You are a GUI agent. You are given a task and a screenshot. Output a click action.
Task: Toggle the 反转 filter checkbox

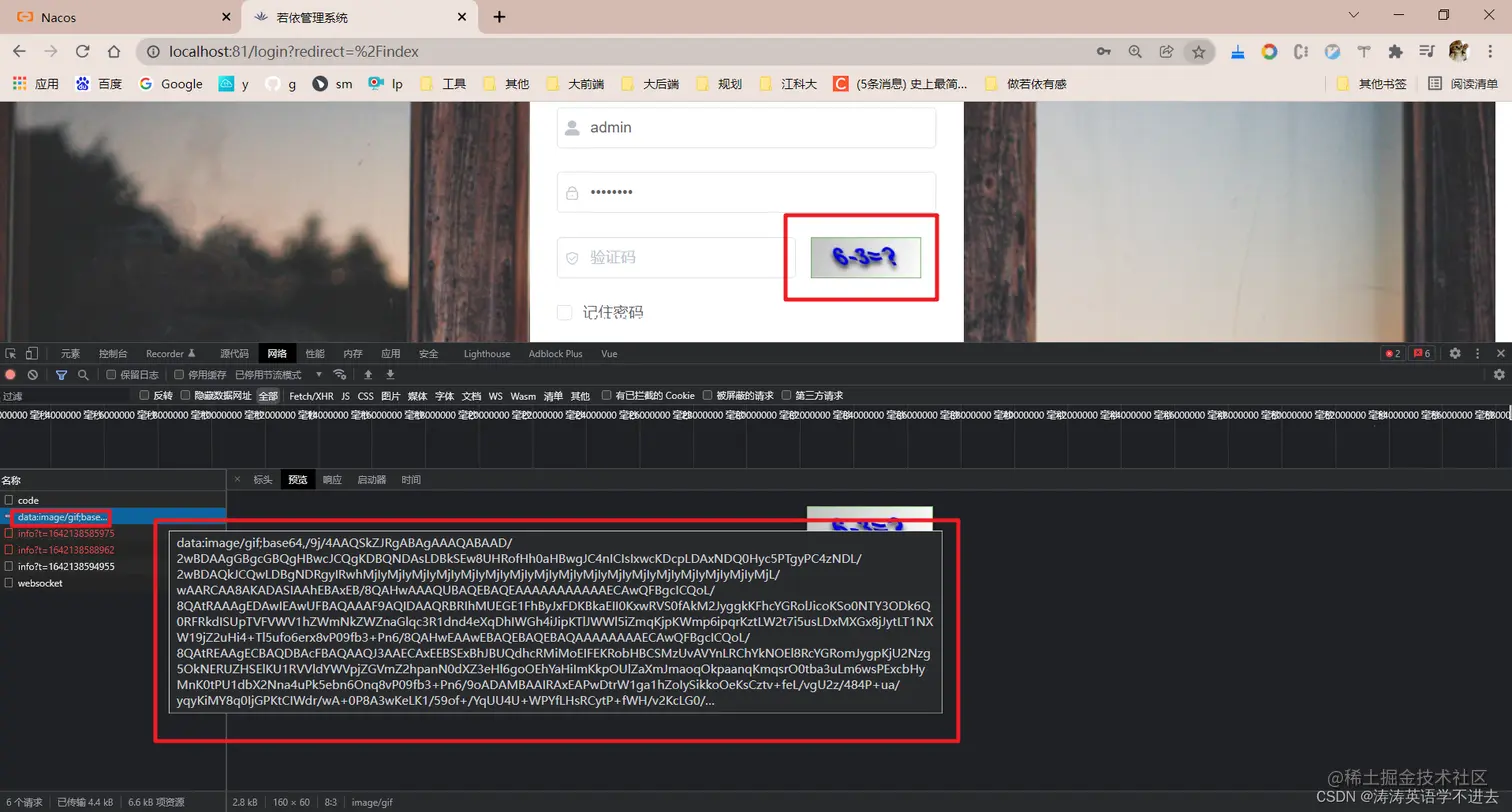(x=144, y=395)
